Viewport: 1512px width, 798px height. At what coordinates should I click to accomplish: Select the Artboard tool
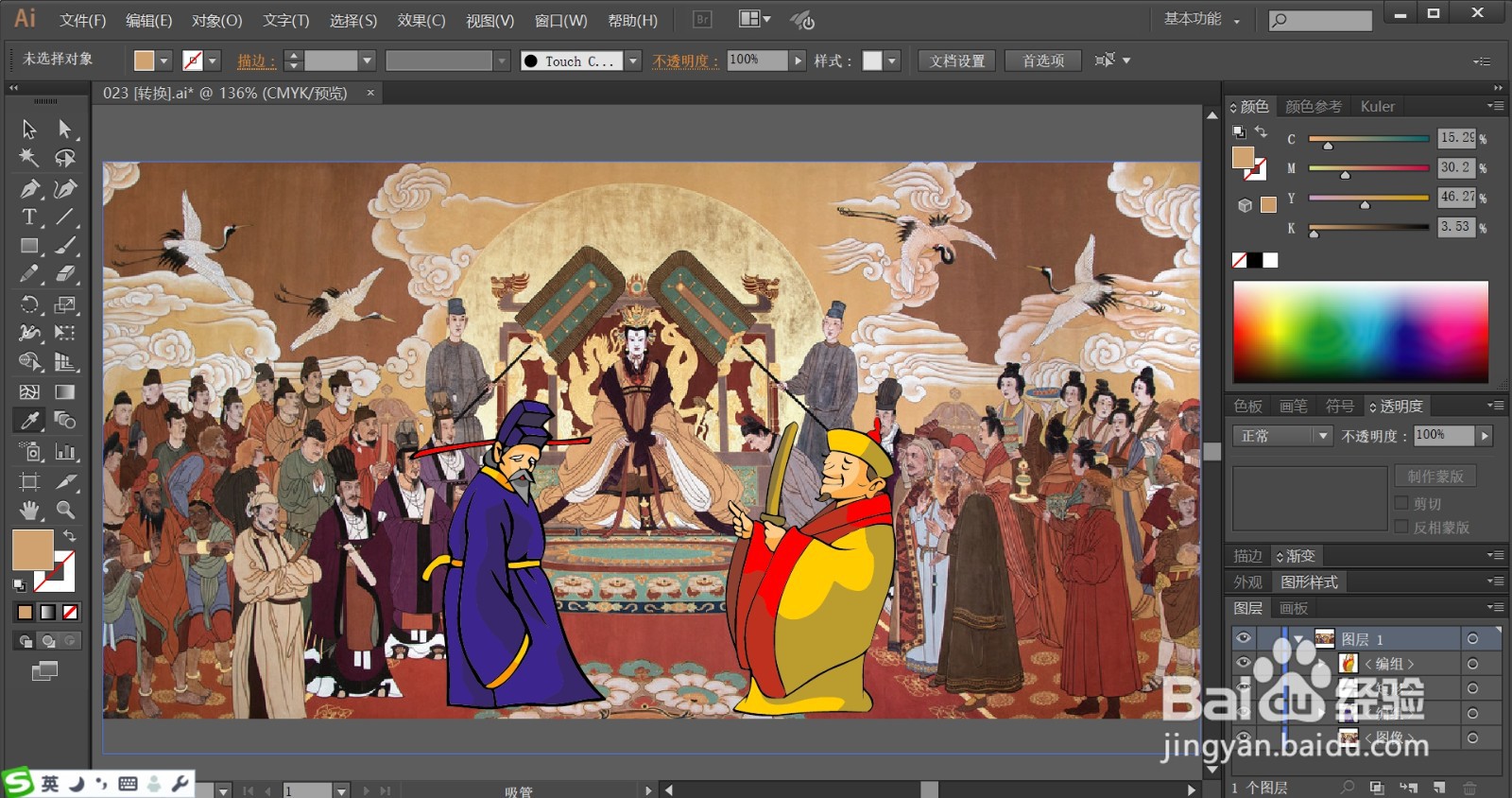point(29,481)
